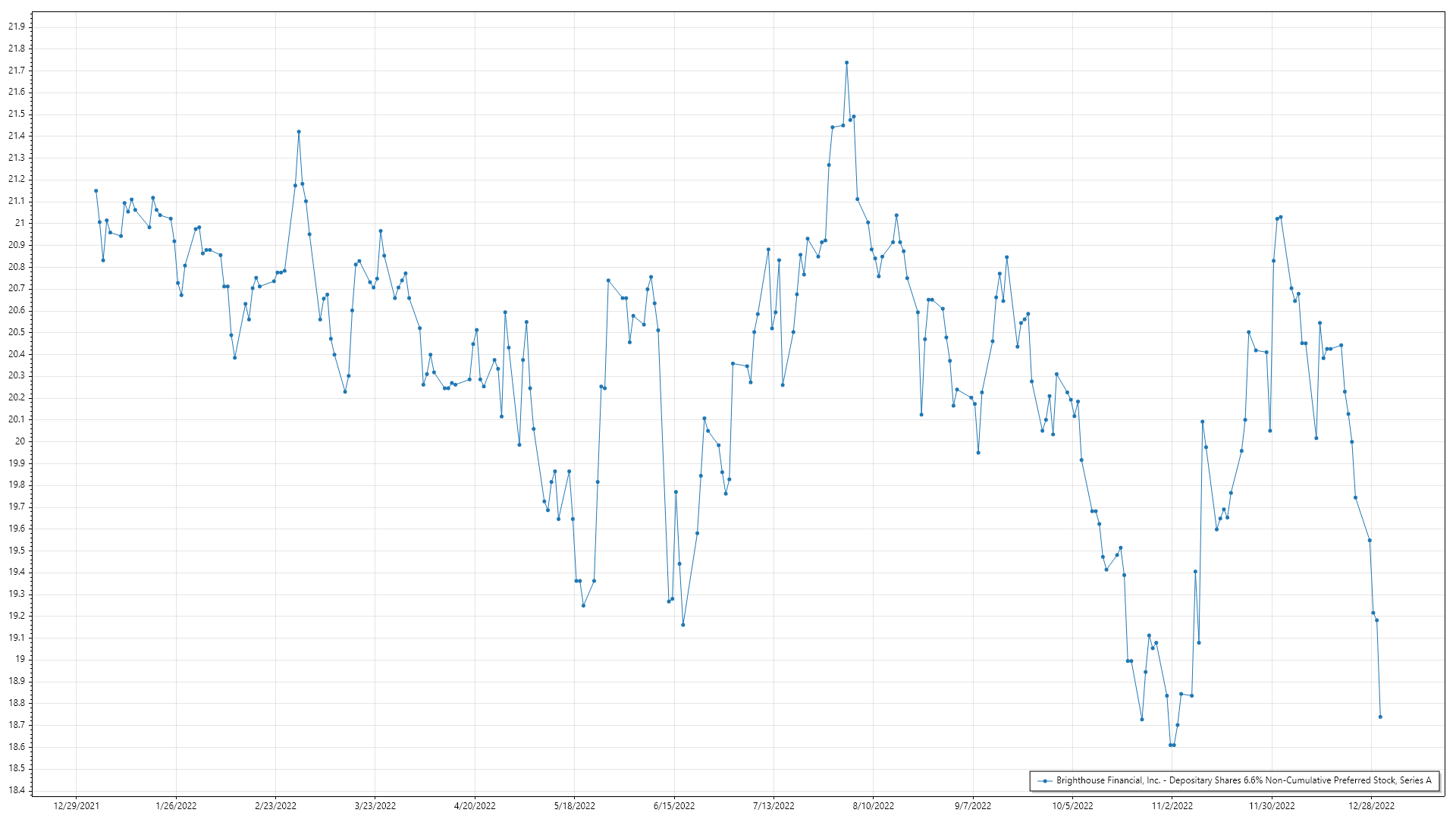Click the legend's blue line marker icon
This screenshot has height=819, width=1456.
point(1046,781)
